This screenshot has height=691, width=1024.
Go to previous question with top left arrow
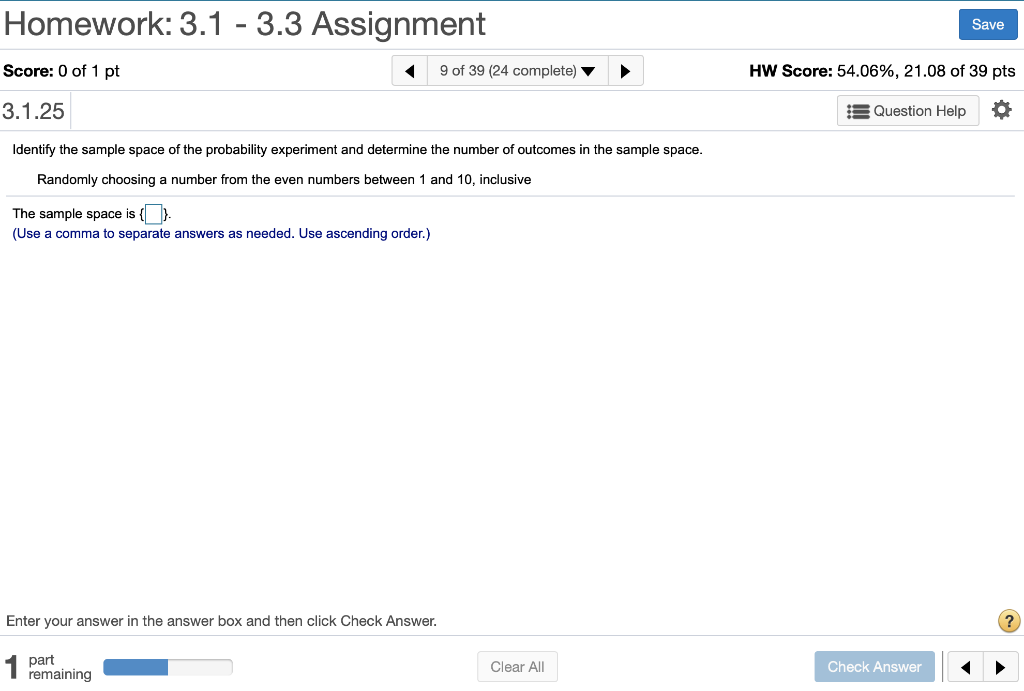pos(409,70)
